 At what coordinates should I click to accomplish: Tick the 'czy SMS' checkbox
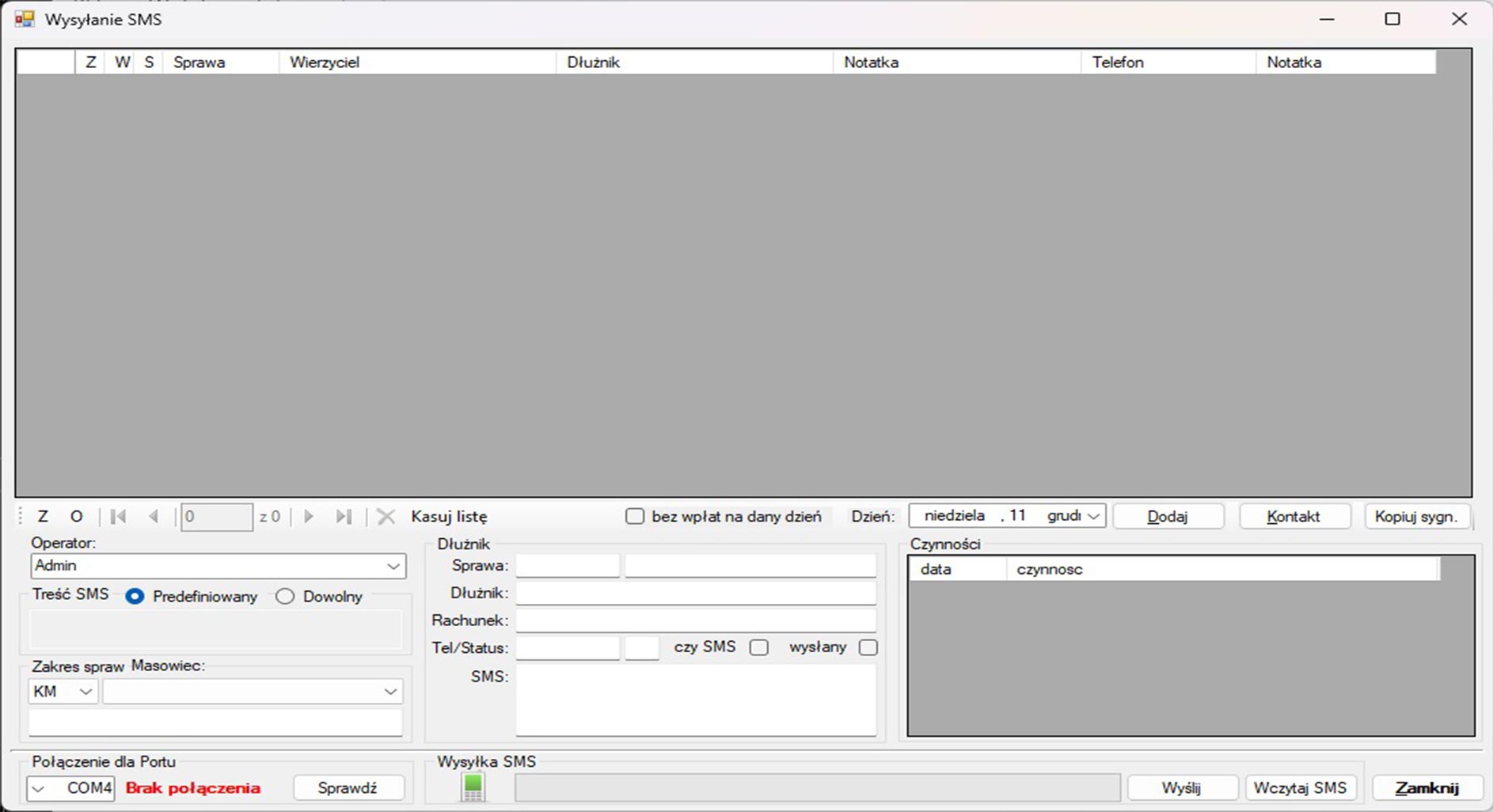tap(758, 647)
